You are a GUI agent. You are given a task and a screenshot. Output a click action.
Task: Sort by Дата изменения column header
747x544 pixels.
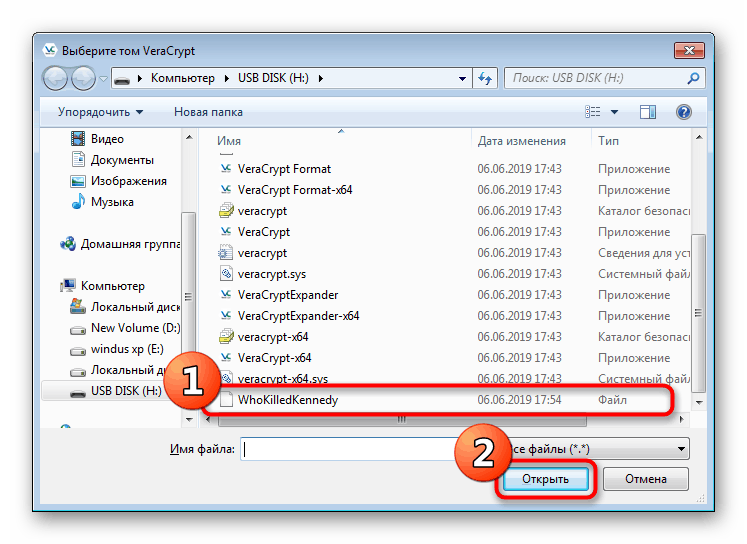(522, 141)
